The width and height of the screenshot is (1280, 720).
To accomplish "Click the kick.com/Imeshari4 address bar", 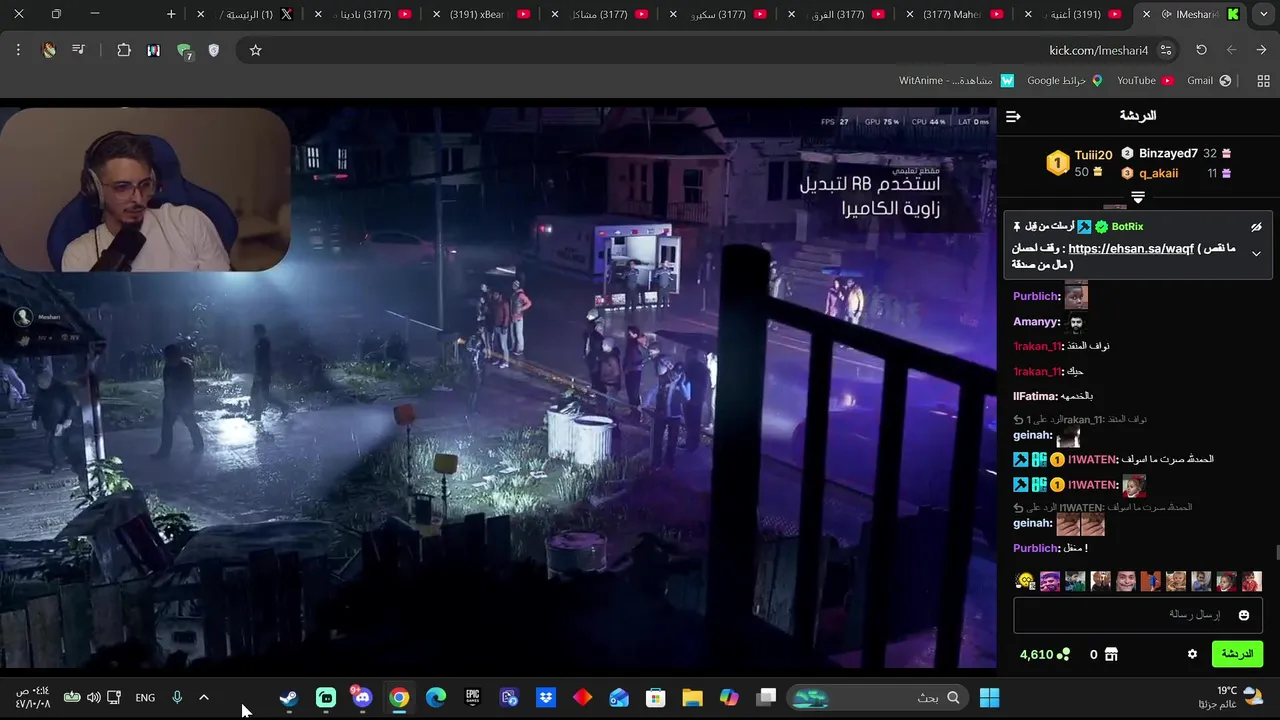I will [1098, 50].
